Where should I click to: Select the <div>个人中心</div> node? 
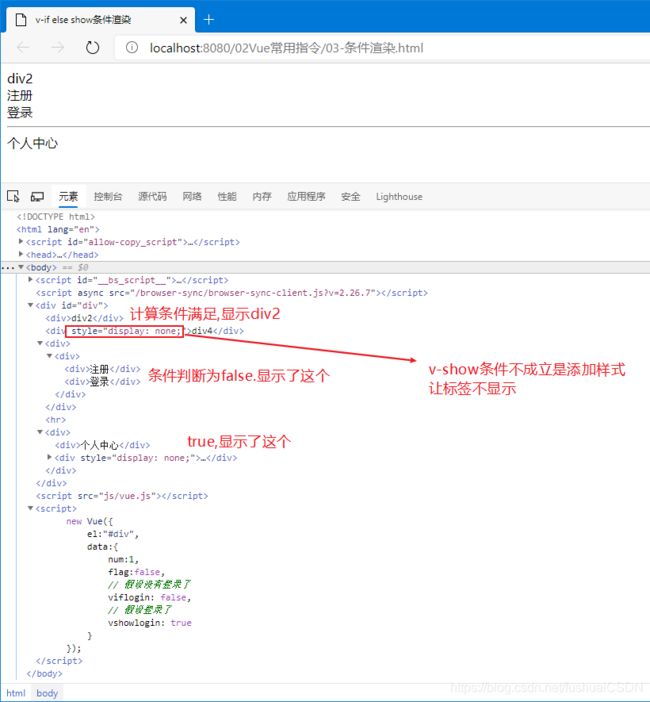tap(103, 445)
